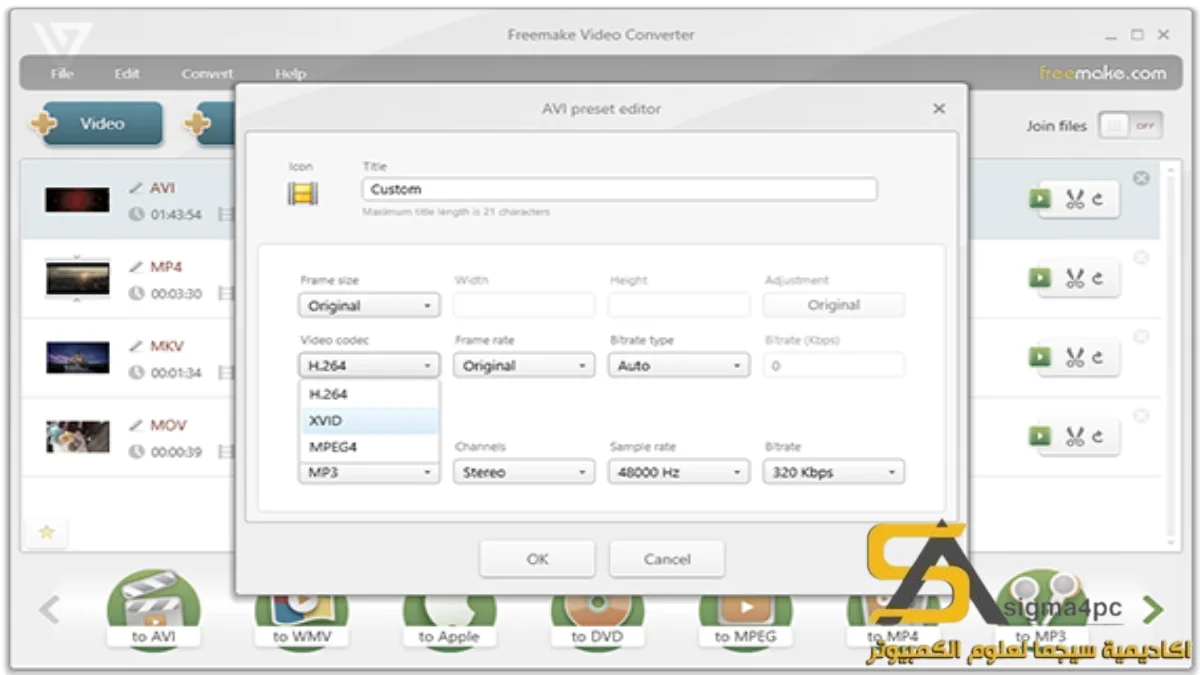This screenshot has width=1200, height=675.
Task: Remove the MKV file from list
Action: click(x=1141, y=336)
